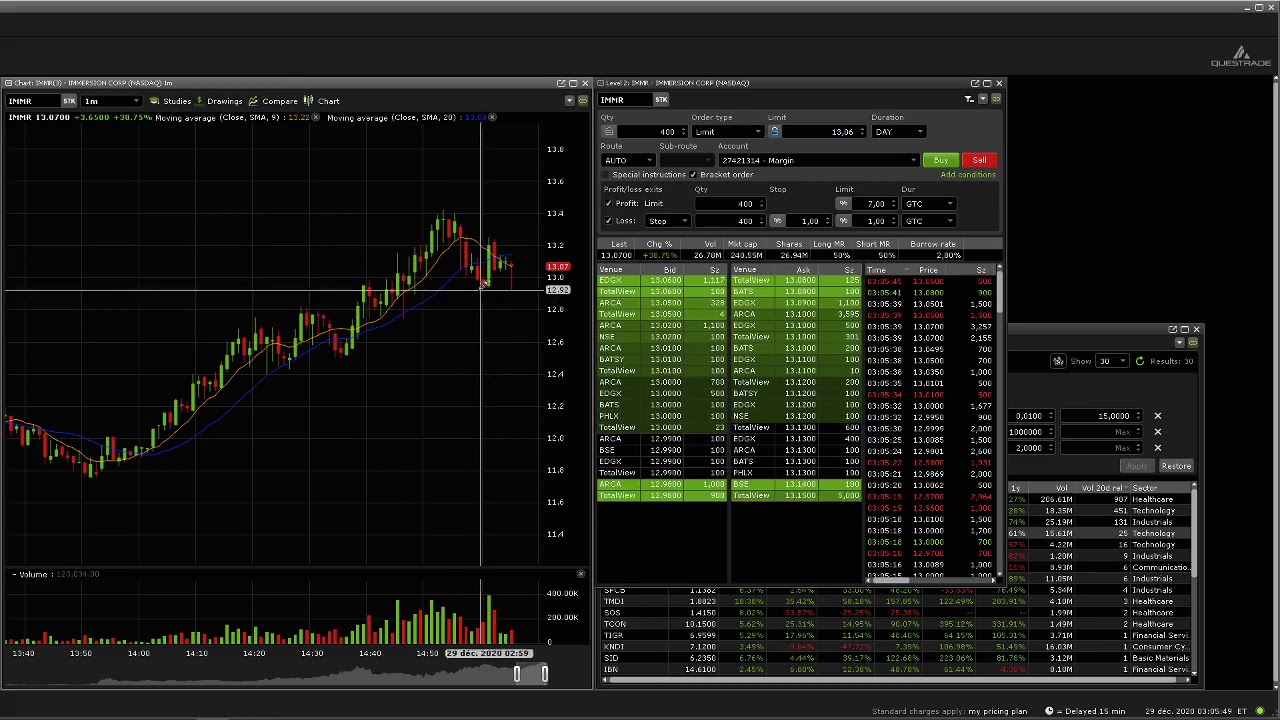The width and height of the screenshot is (1280, 720).
Task: Toggle percent button for Profit limit
Action: pyautogui.click(x=843, y=204)
